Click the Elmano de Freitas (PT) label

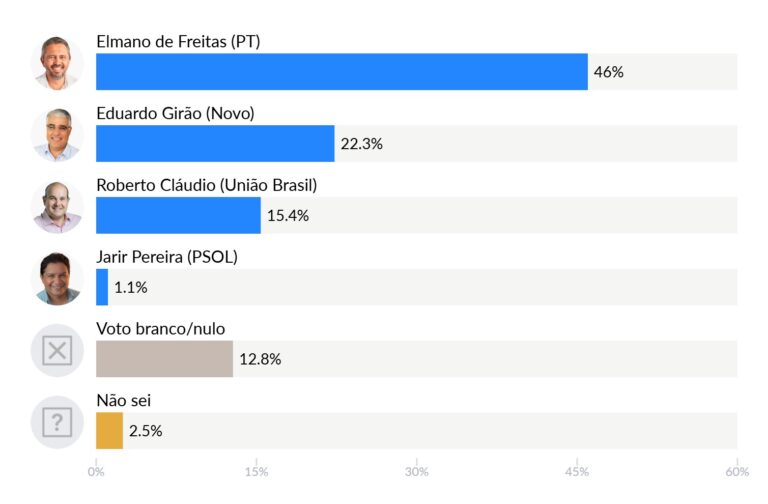click(x=178, y=42)
